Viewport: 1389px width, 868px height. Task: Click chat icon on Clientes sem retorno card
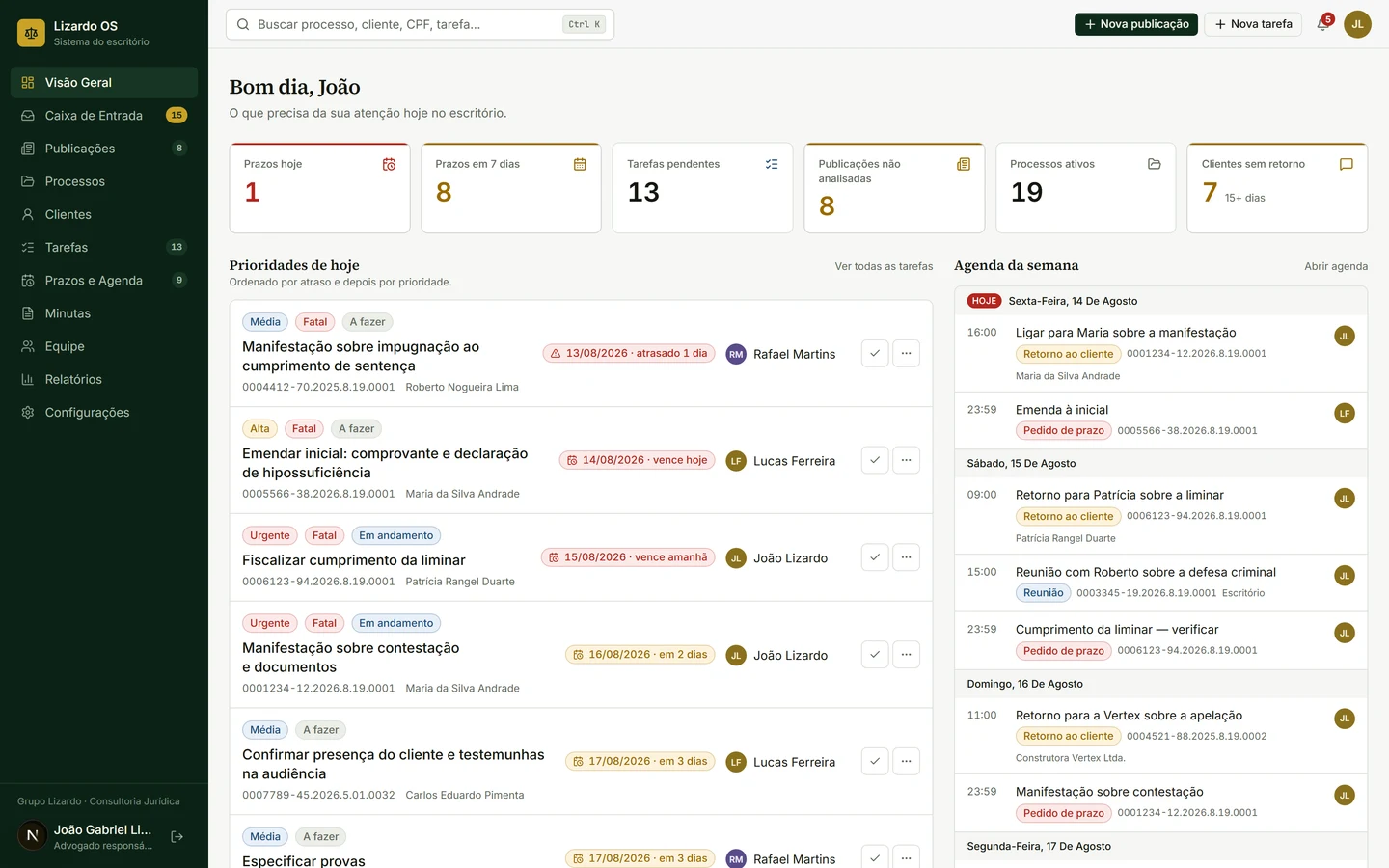[x=1347, y=164]
